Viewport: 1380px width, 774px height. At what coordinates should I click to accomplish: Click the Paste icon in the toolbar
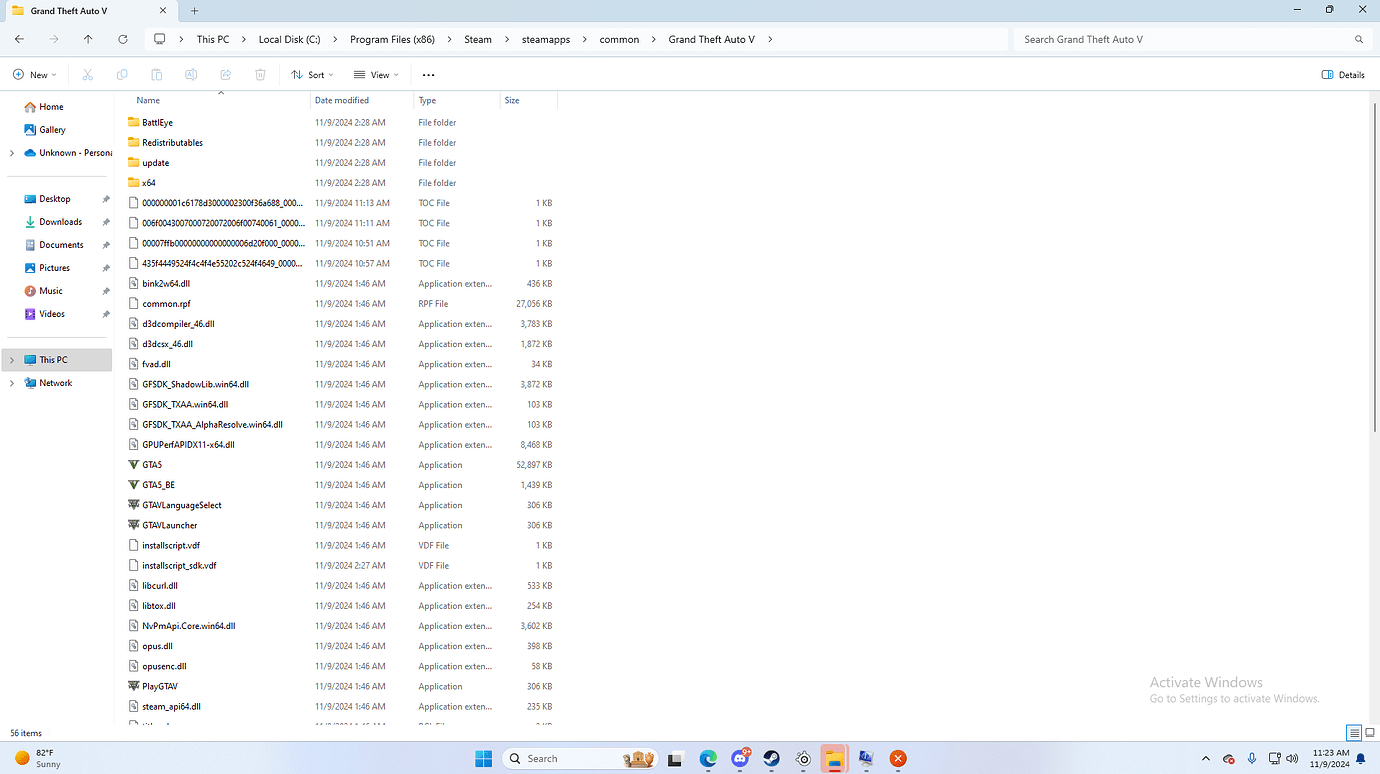pos(156,74)
